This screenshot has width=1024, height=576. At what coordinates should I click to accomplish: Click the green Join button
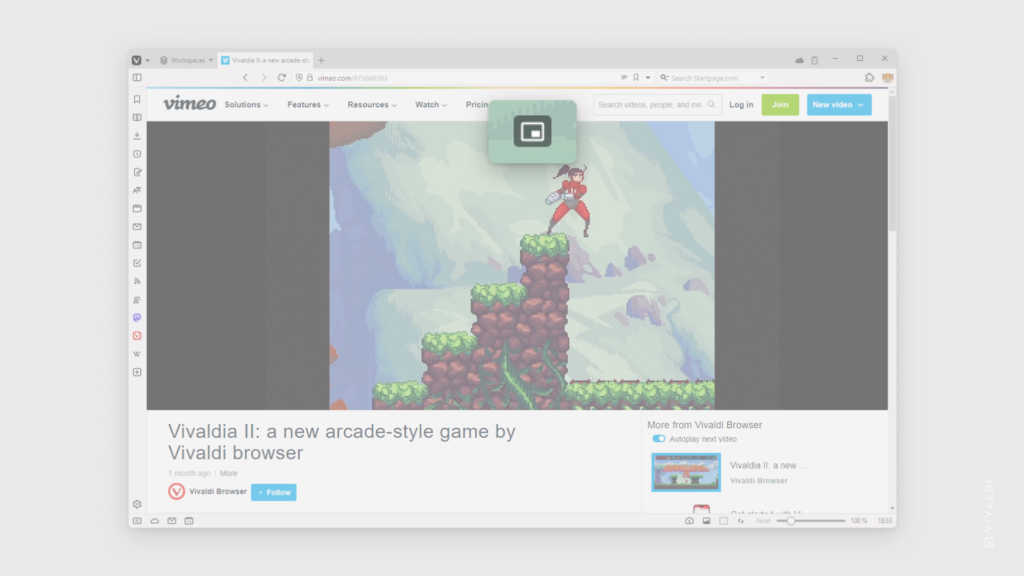coord(780,104)
